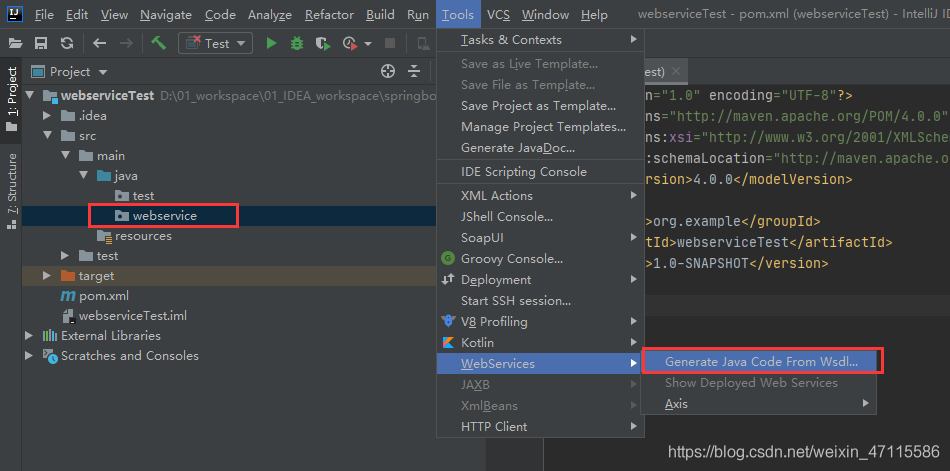Click the Navigate Back arrow icon

pyautogui.click(x=99, y=43)
